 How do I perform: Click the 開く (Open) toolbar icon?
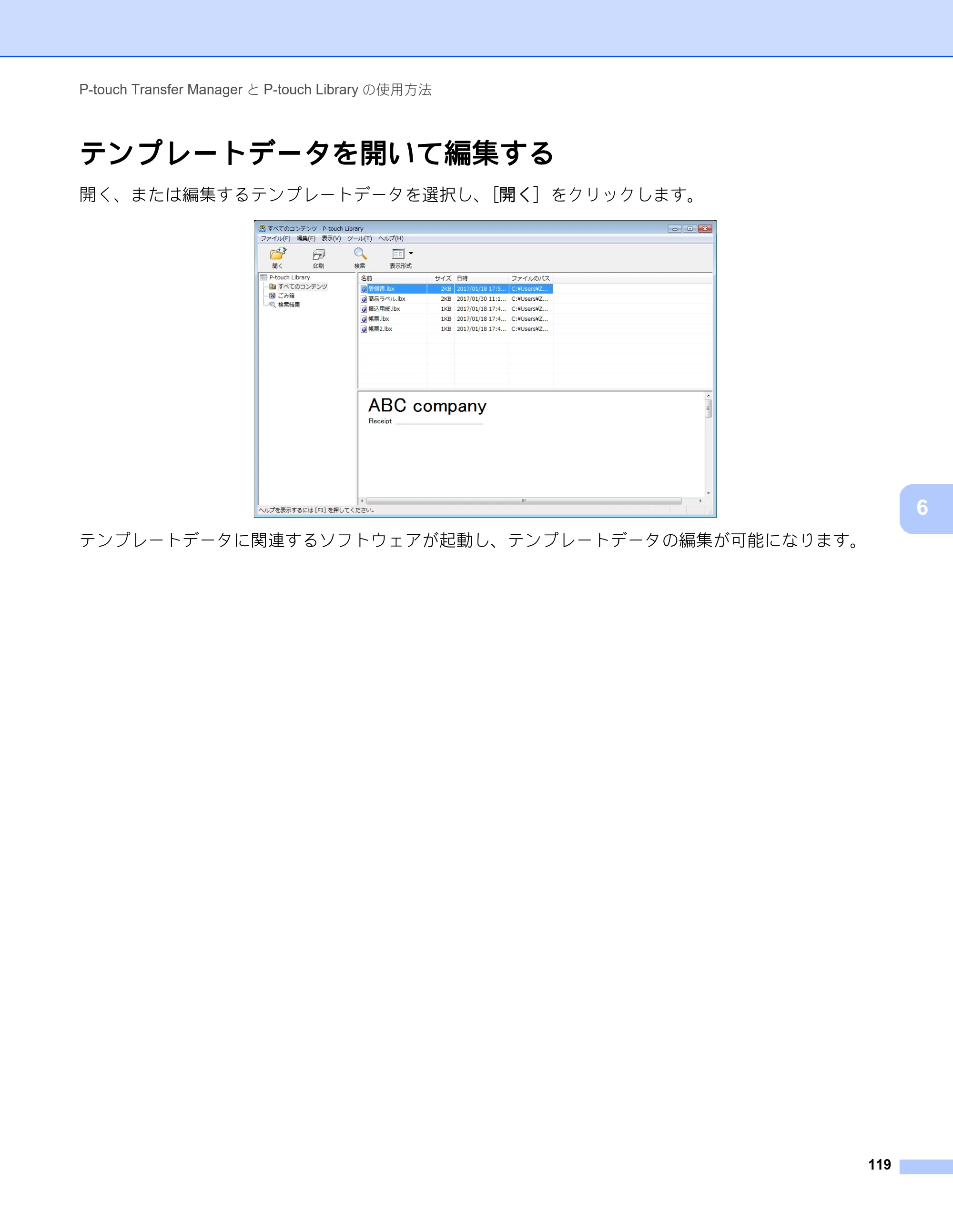pos(277,254)
